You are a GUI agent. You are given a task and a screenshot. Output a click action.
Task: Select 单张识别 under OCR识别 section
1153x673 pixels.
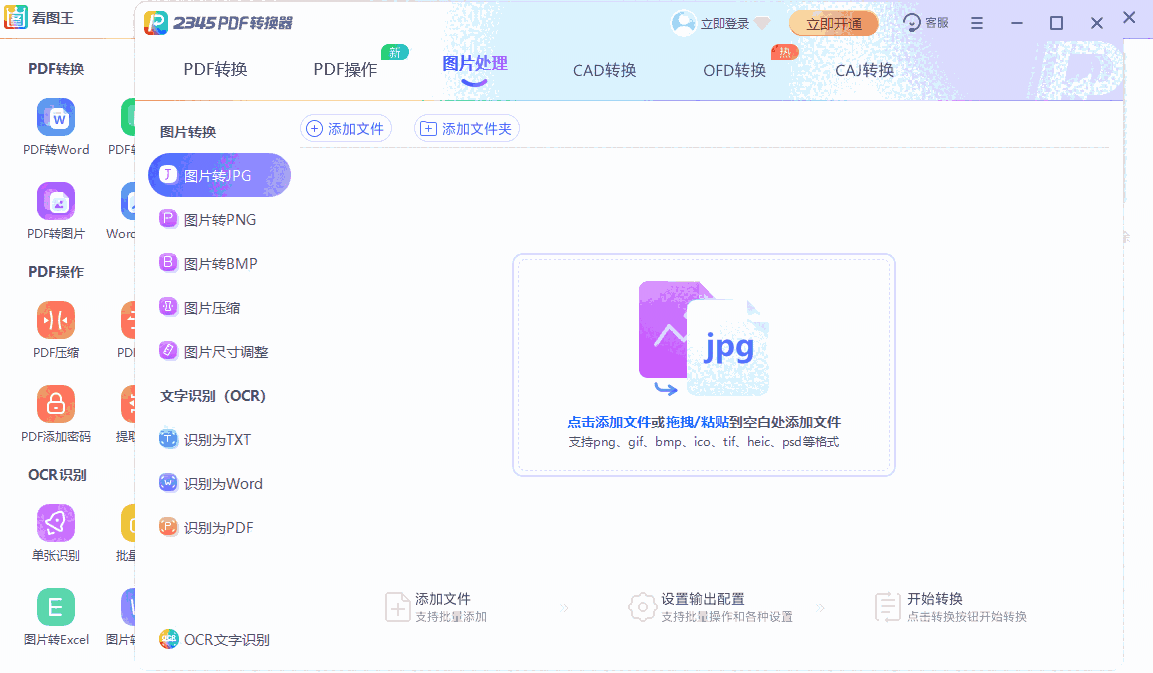pyautogui.click(x=56, y=532)
